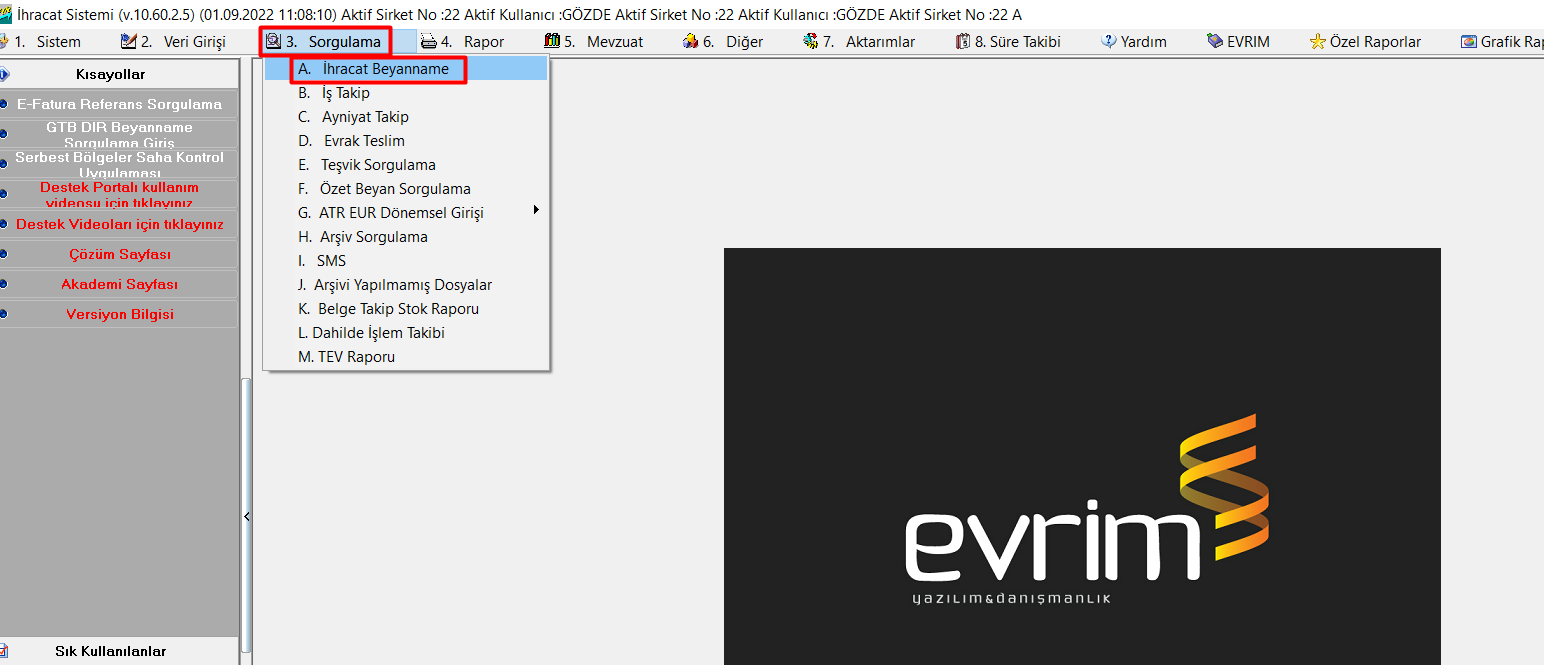Open the 5. Mevzuat menu
Screen dimensions: 1544x665
tap(594, 42)
